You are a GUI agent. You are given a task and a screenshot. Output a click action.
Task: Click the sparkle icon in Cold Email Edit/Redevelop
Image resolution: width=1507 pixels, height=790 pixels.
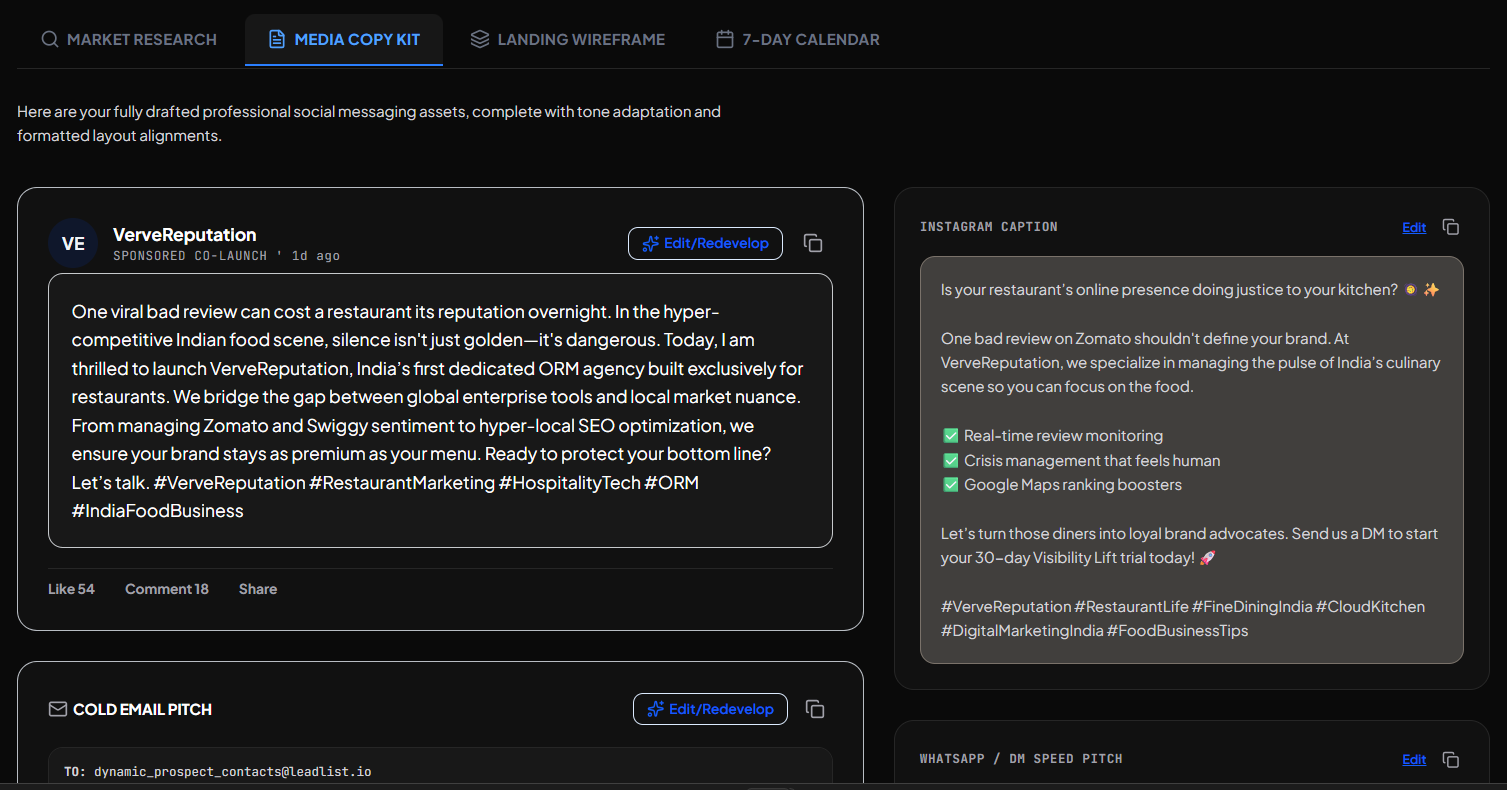(x=656, y=709)
